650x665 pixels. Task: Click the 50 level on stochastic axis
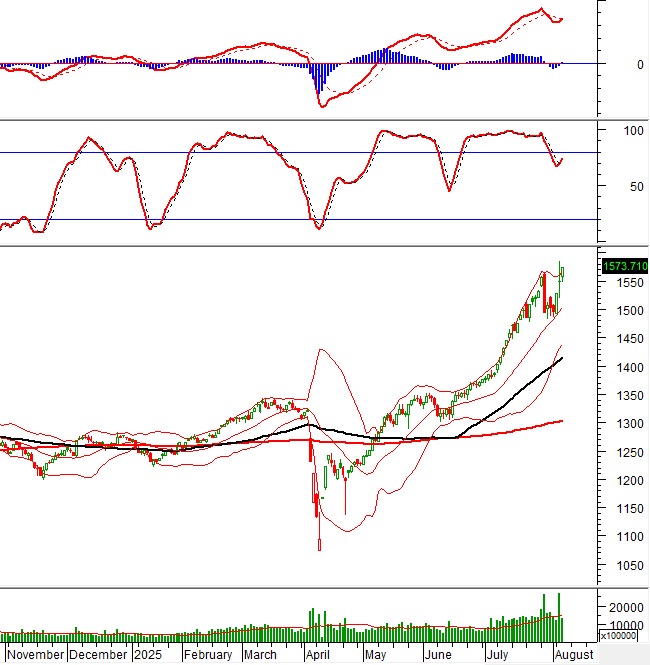637,187
